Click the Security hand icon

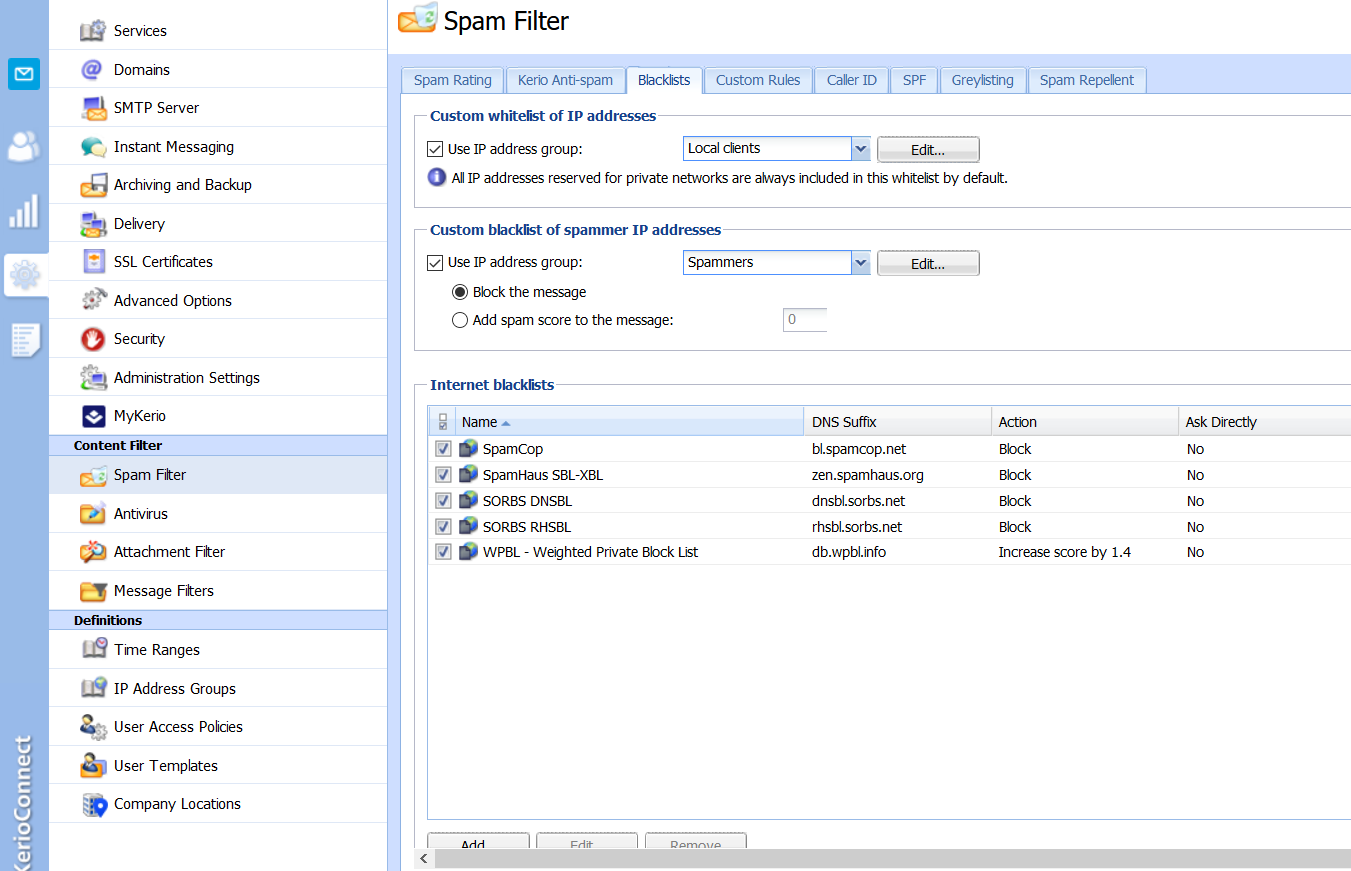click(94, 339)
